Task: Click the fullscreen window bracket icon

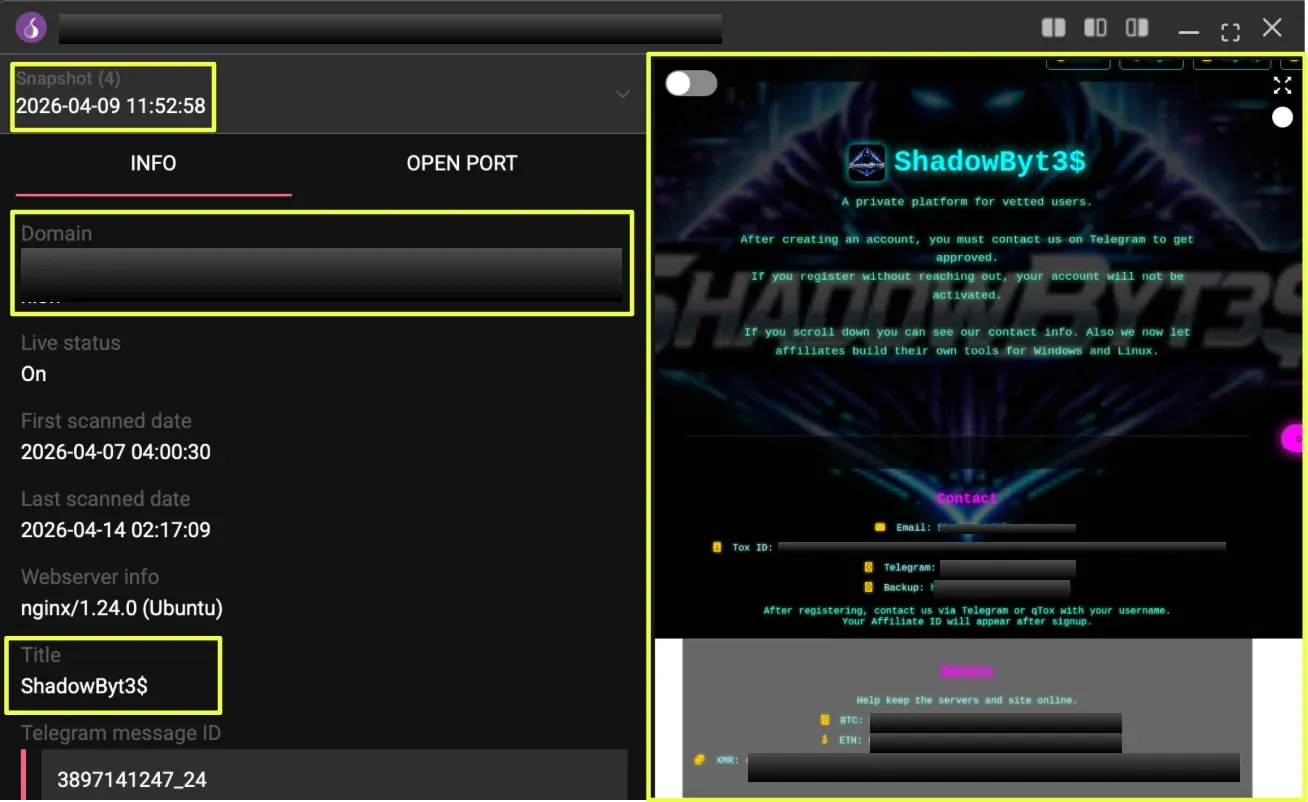Action: click(x=1230, y=30)
